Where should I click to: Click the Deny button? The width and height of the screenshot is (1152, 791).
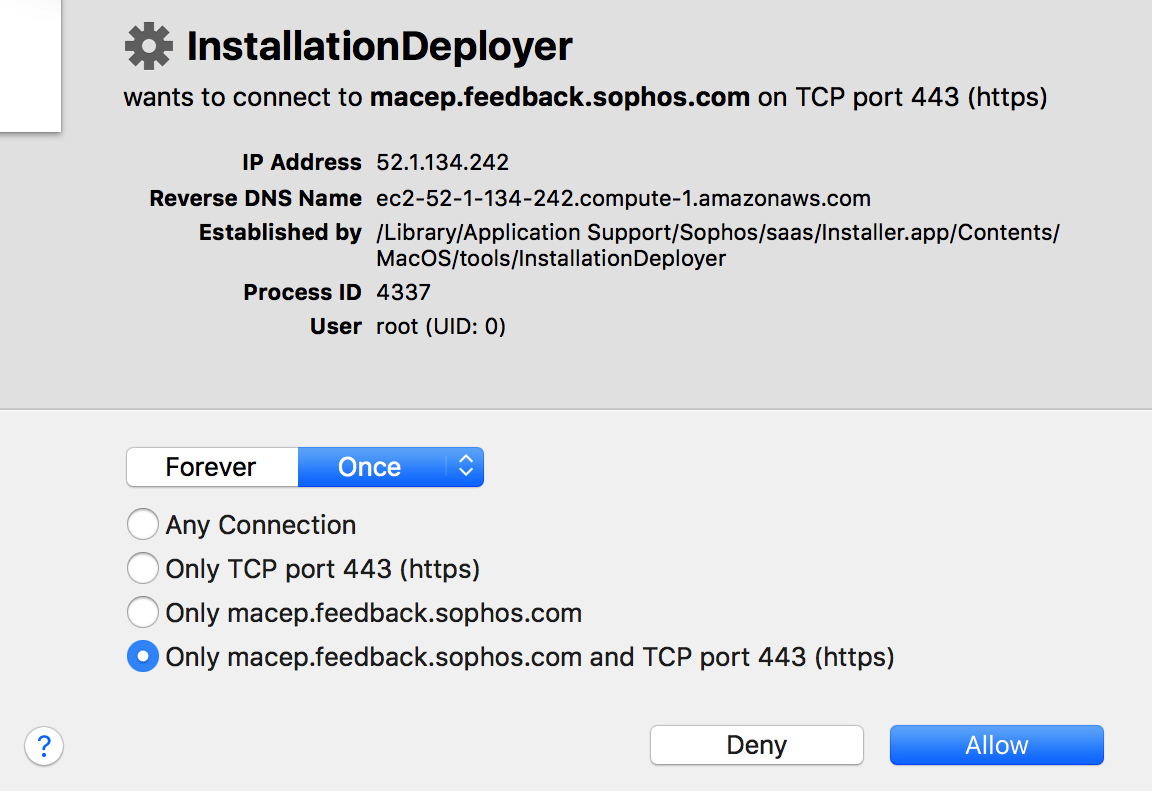[757, 745]
